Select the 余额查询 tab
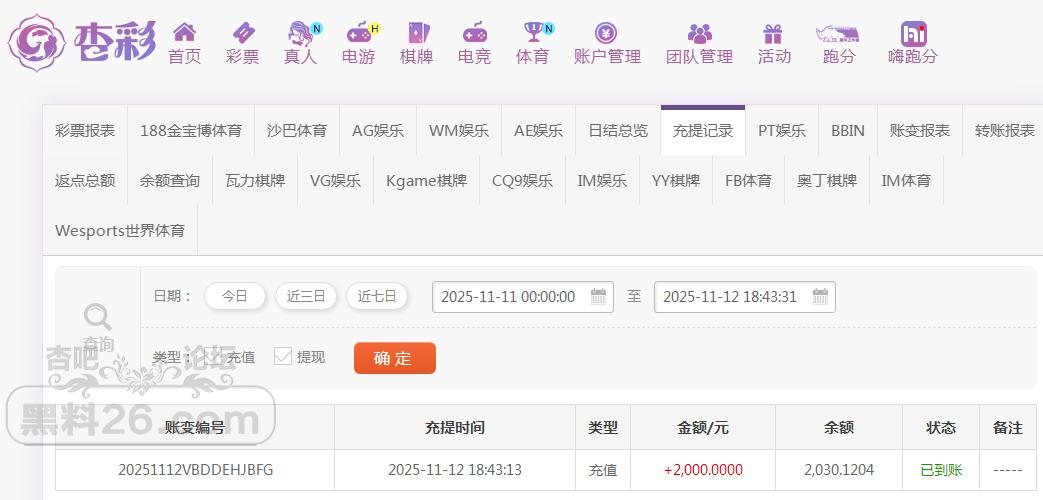 pyautogui.click(x=169, y=180)
